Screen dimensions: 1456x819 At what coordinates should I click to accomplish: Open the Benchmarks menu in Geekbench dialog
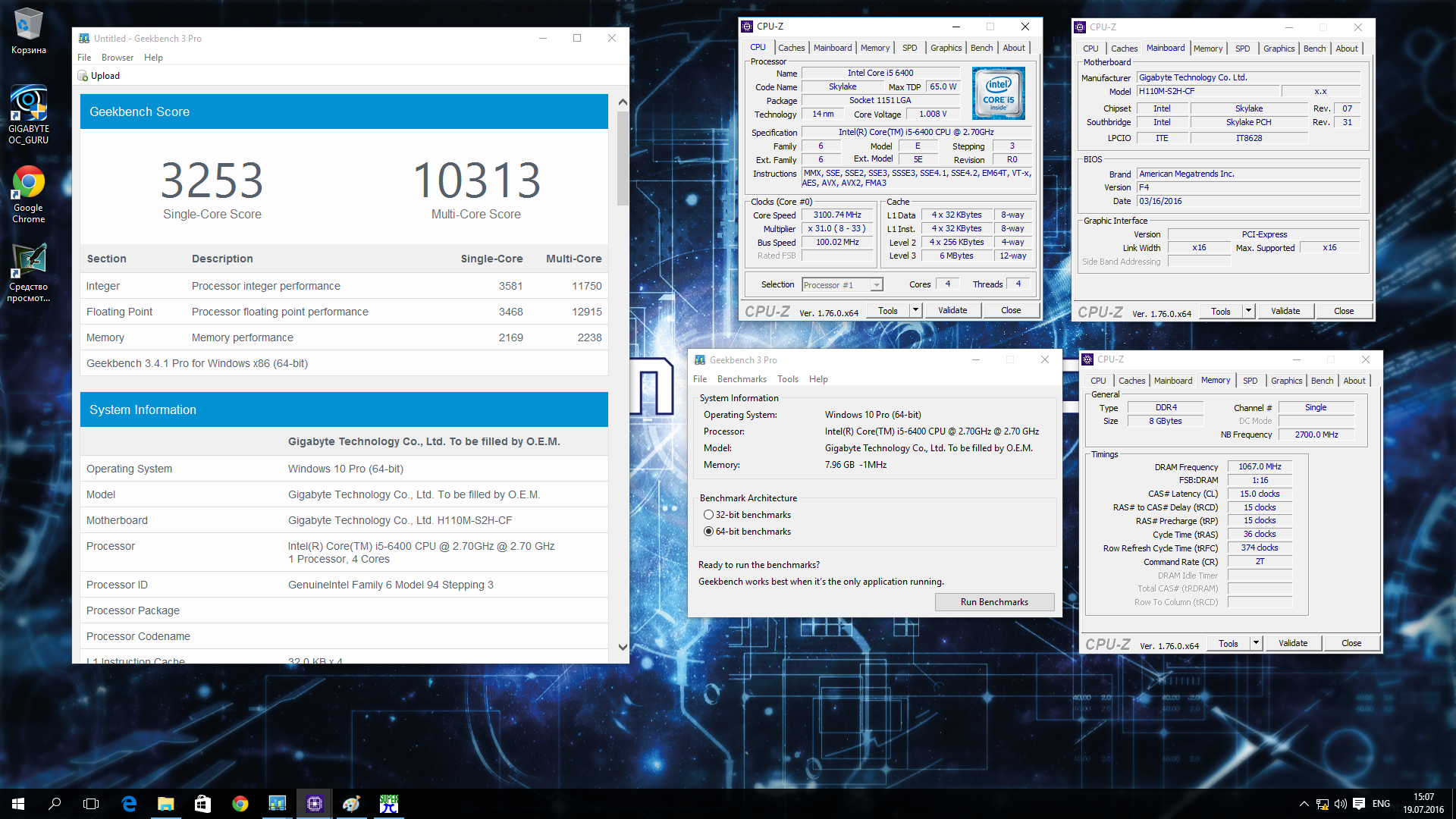point(742,379)
